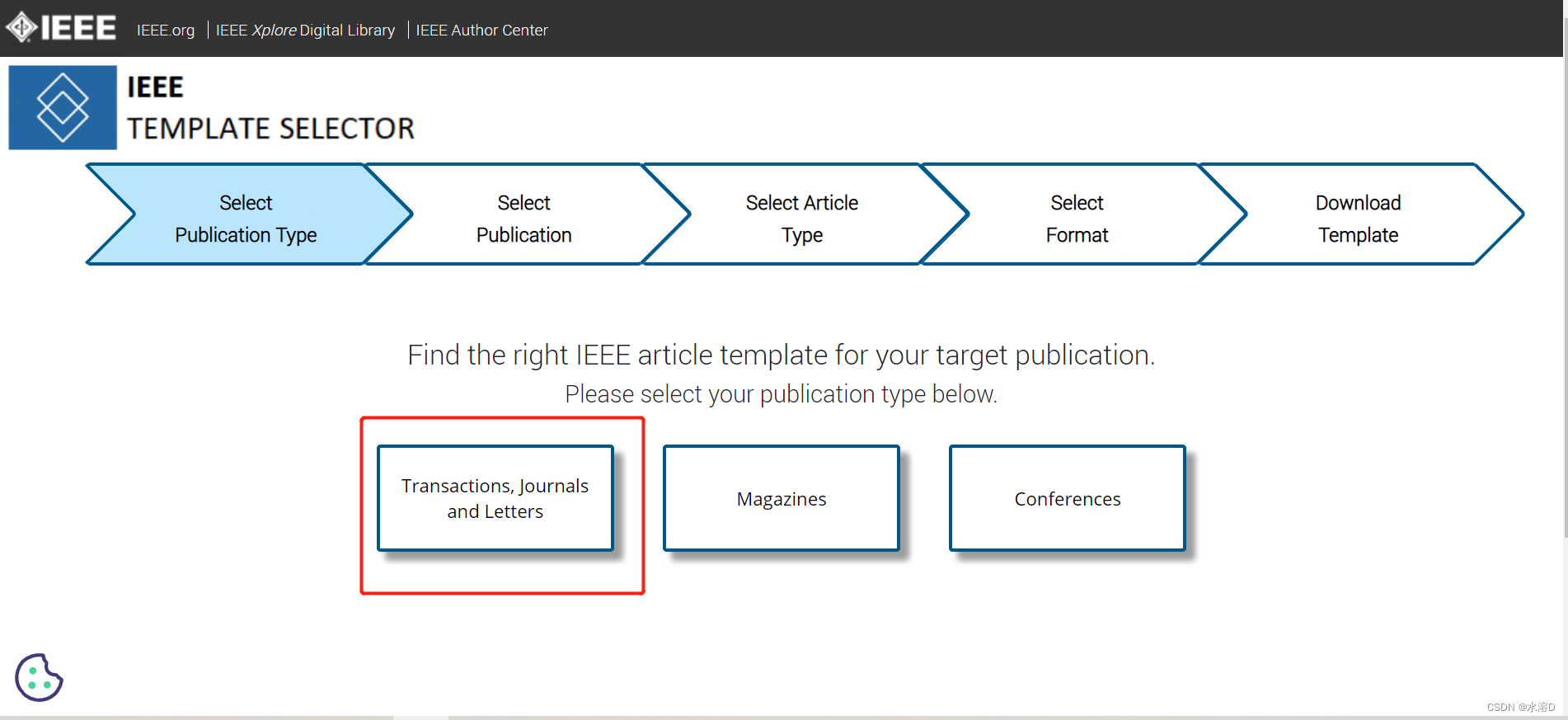This screenshot has width=1568, height=720.
Task: Open the IEEE Author Center link
Action: click(x=481, y=31)
